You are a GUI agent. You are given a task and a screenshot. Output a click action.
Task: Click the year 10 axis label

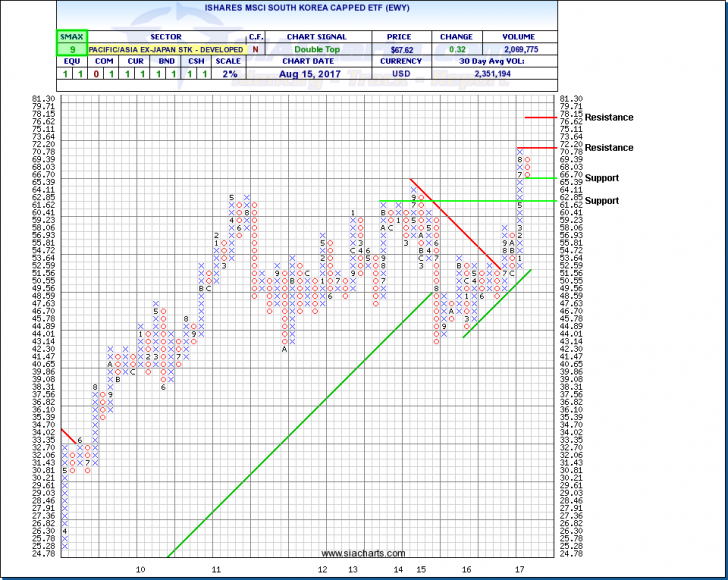(141, 568)
